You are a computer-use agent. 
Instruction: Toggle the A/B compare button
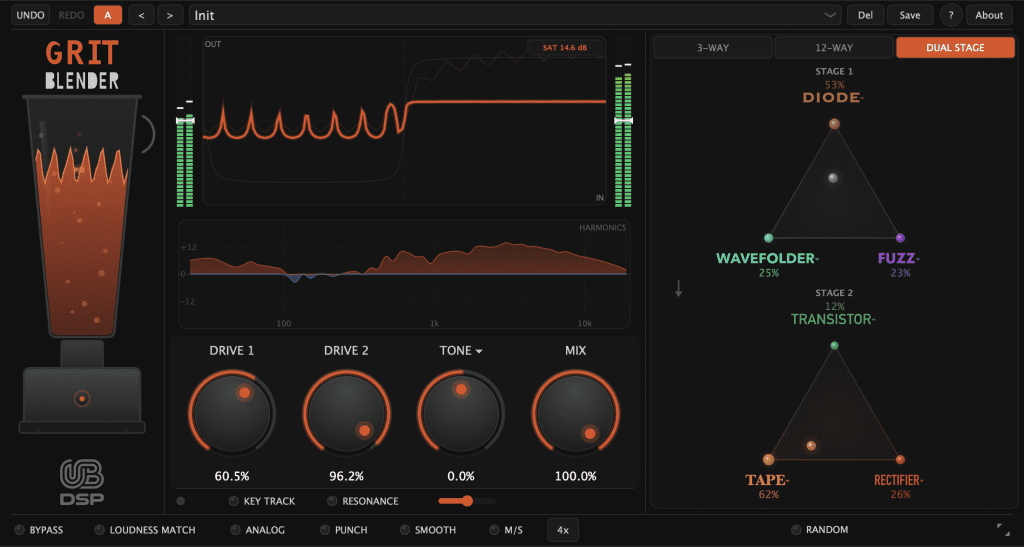(x=108, y=15)
